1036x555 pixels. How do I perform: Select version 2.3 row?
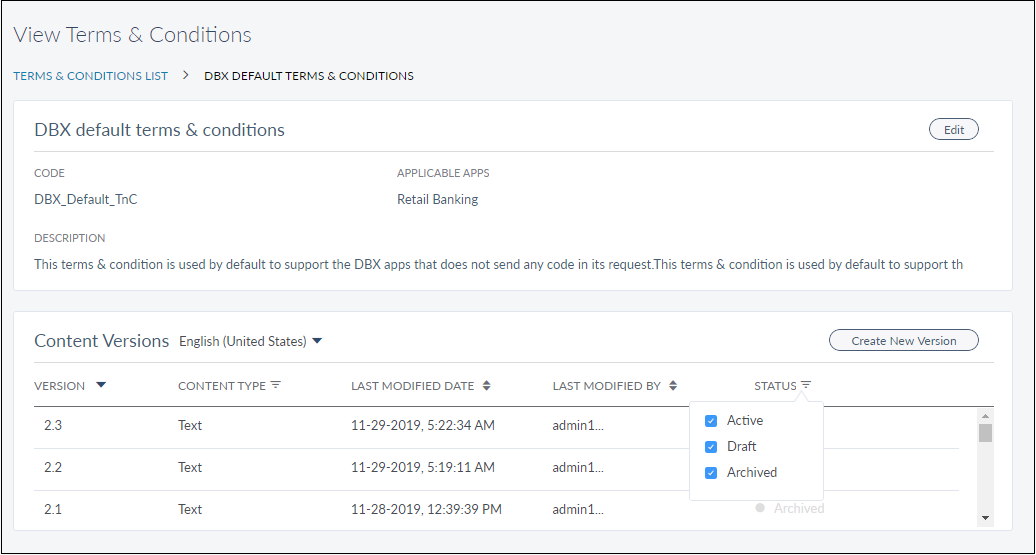point(53,426)
